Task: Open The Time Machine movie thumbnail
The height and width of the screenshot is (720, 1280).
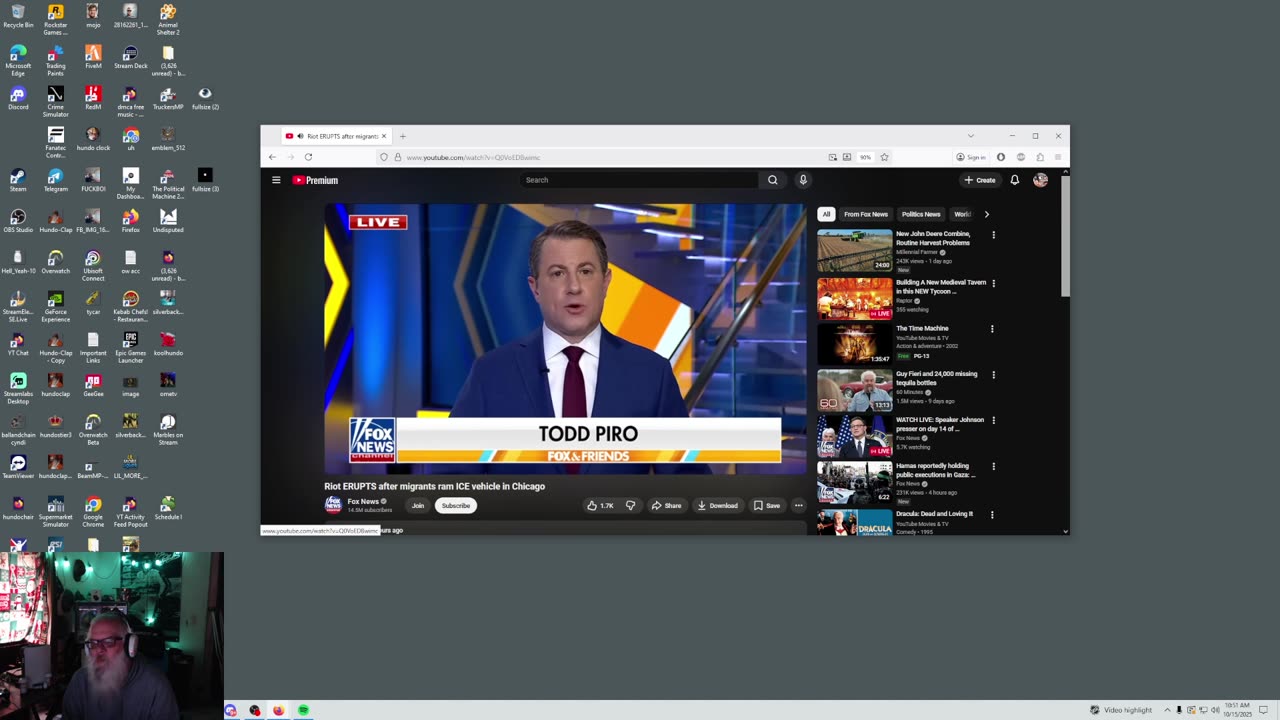Action: click(x=854, y=343)
